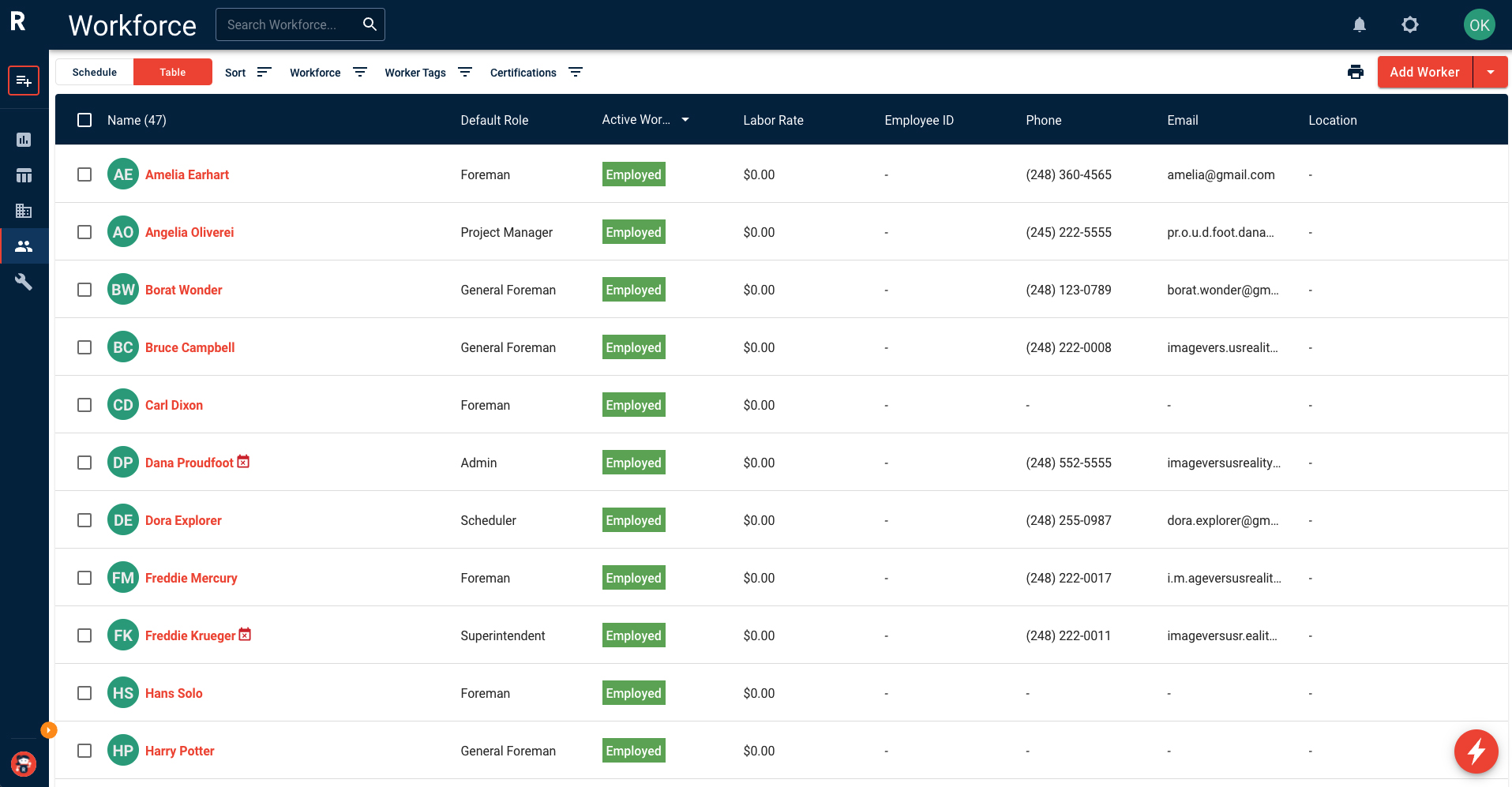Open the Workforce filter dropdown

point(328,72)
